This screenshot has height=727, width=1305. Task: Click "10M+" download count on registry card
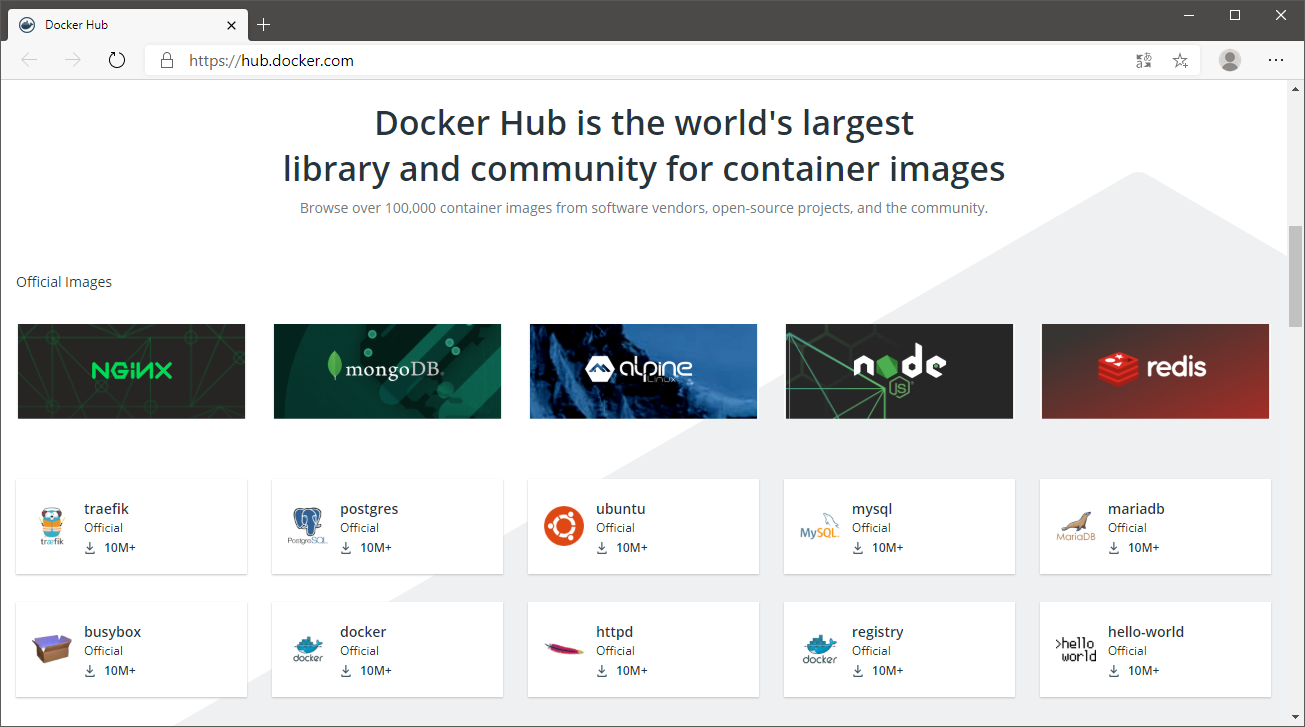887,671
